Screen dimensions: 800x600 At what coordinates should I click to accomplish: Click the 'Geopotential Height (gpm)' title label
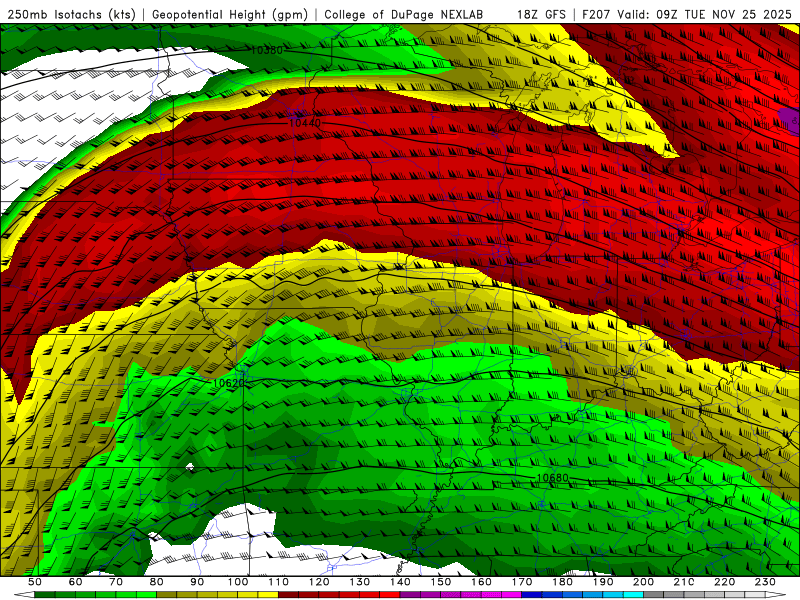coord(230,14)
